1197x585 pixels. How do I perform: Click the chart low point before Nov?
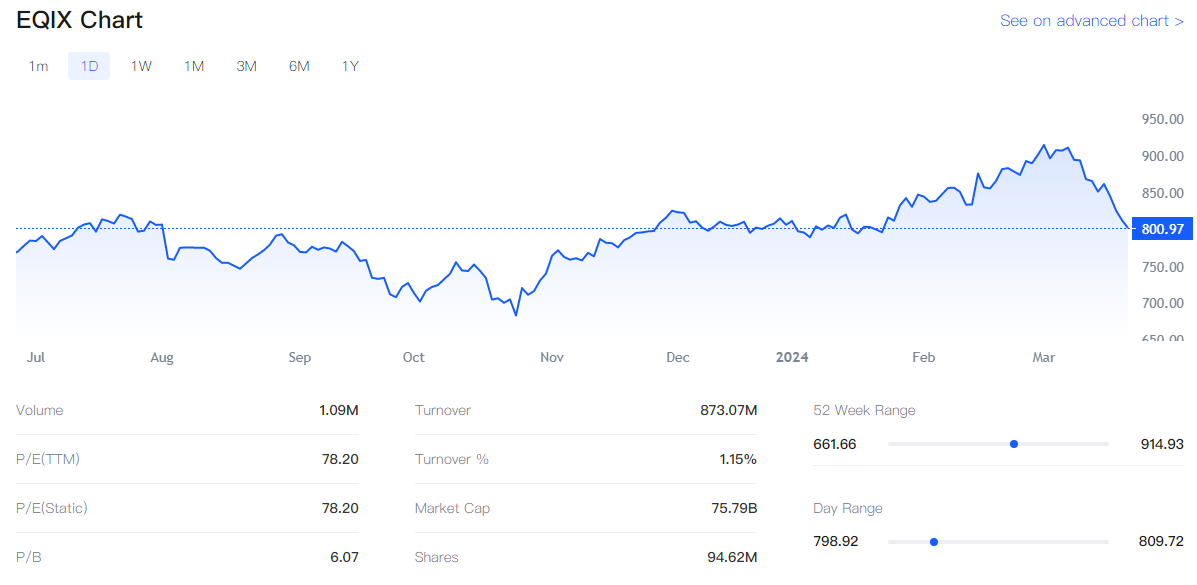pyautogui.click(x=516, y=315)
